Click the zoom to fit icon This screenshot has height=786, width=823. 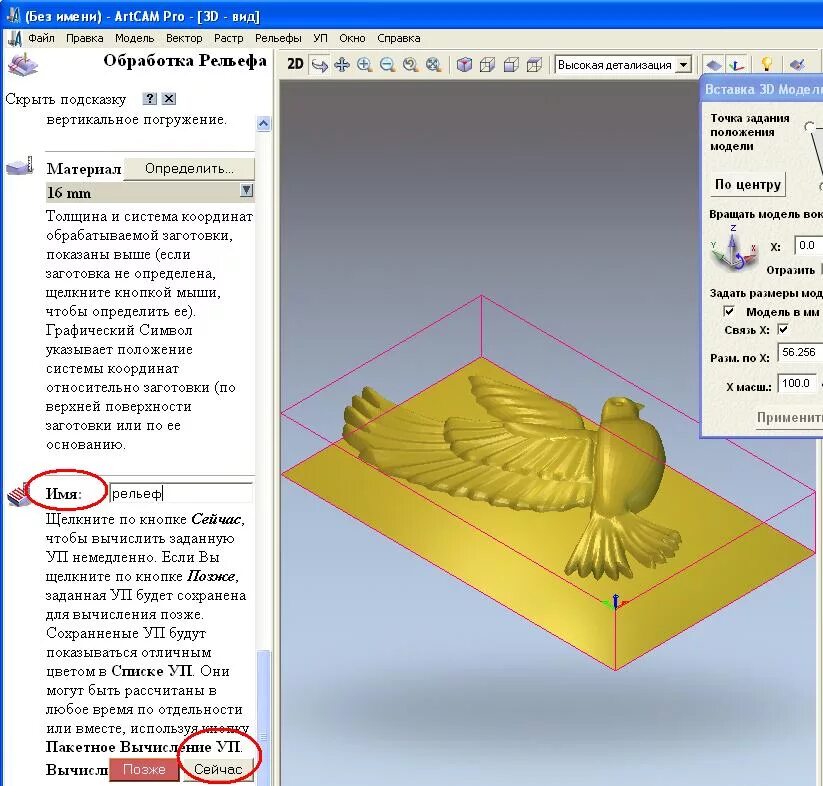[434, 65]
